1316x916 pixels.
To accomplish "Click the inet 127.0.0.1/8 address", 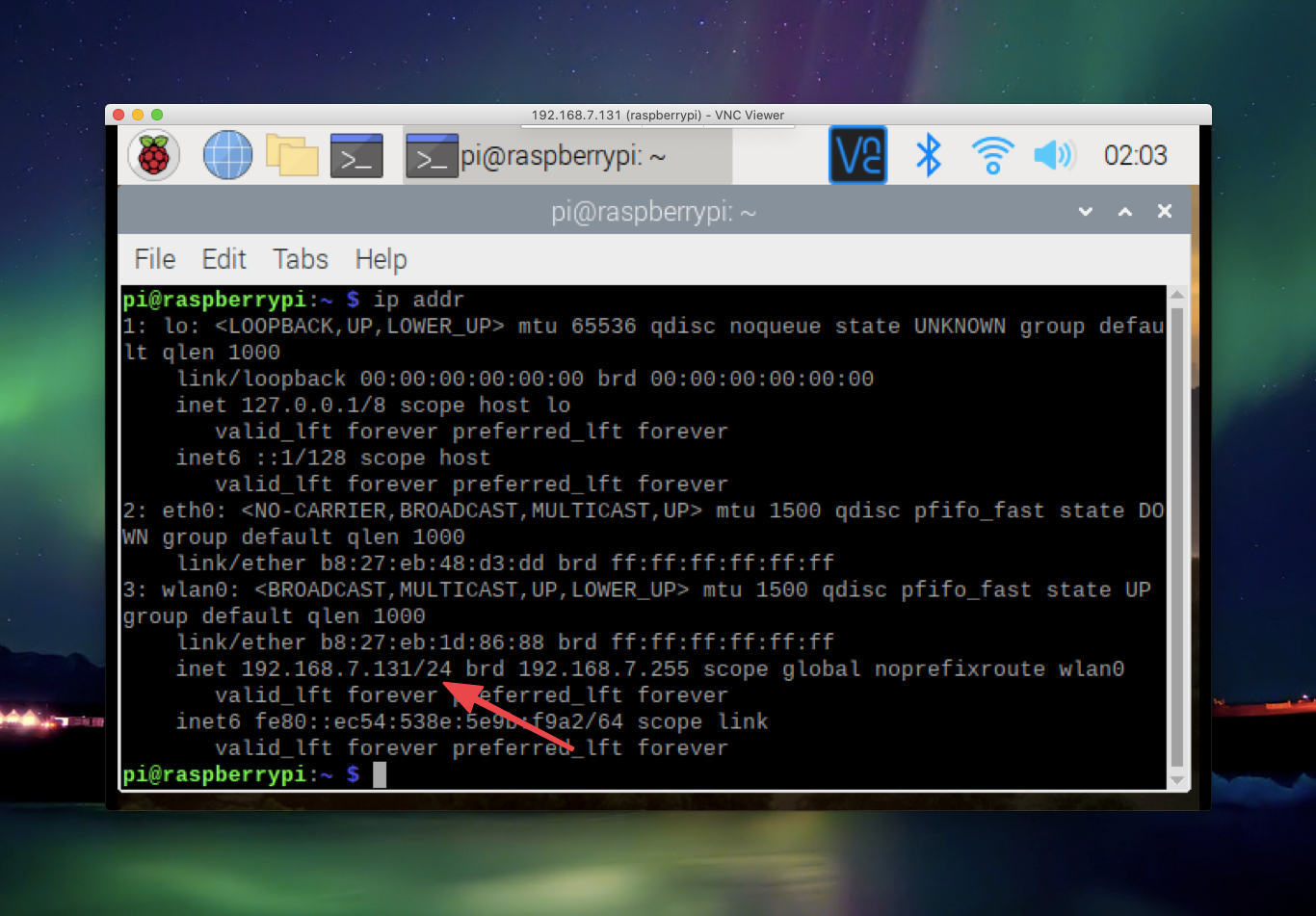I will (x=314, y=406).
